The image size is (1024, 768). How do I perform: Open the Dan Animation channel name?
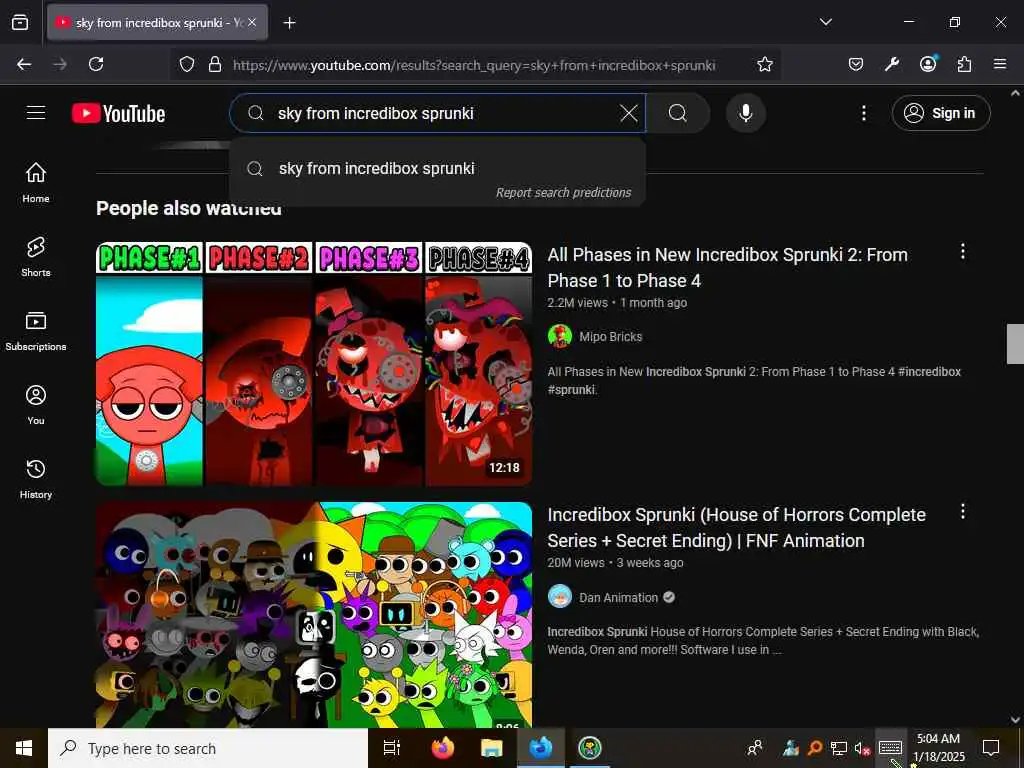[x=618, y=598]
